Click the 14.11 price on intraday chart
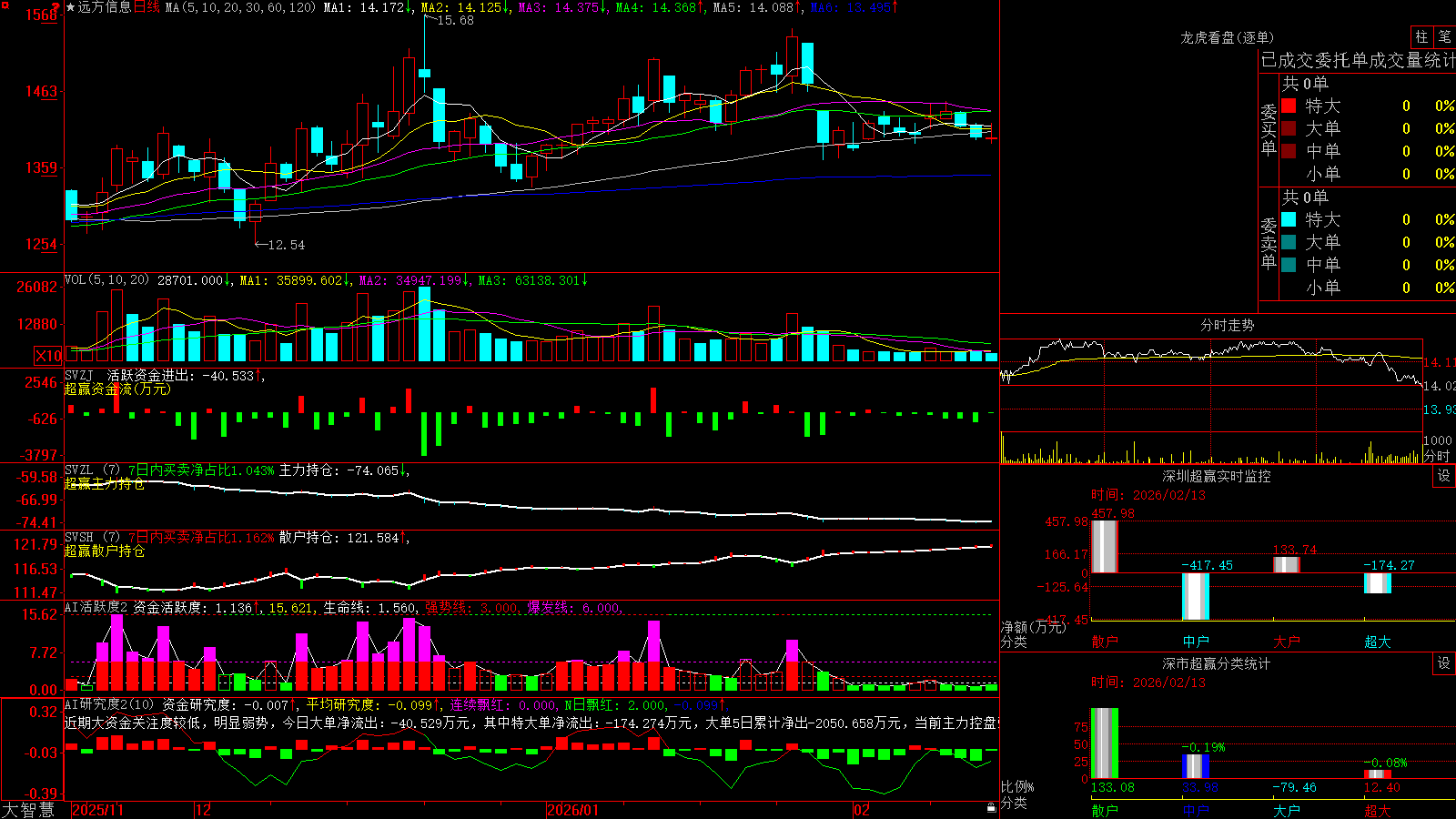Screen dimensions: 1456x819 (x=1439, y=362)
